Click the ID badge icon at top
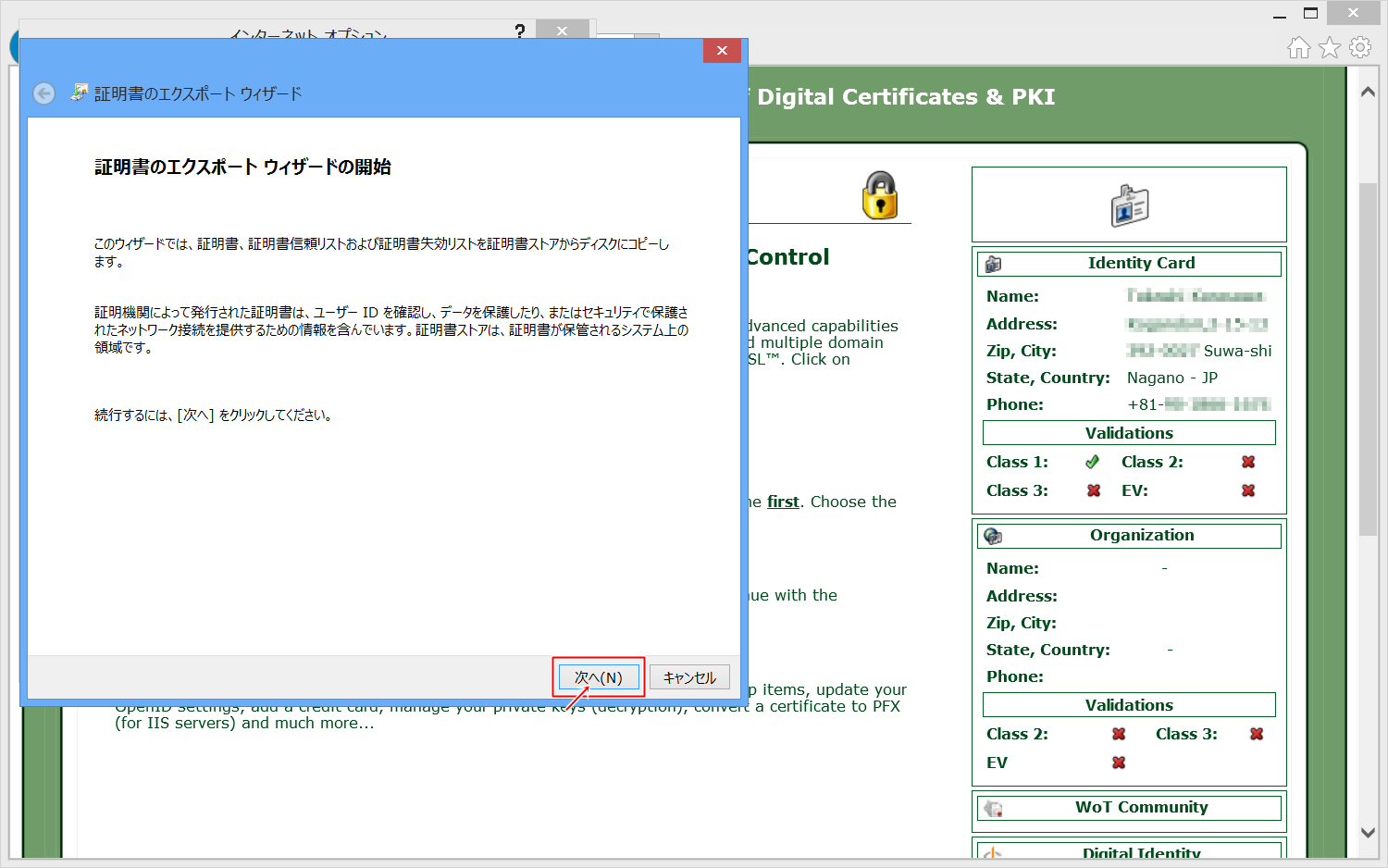The width and height of the screenshot is (1388, 868). (x=1129, y=205)
